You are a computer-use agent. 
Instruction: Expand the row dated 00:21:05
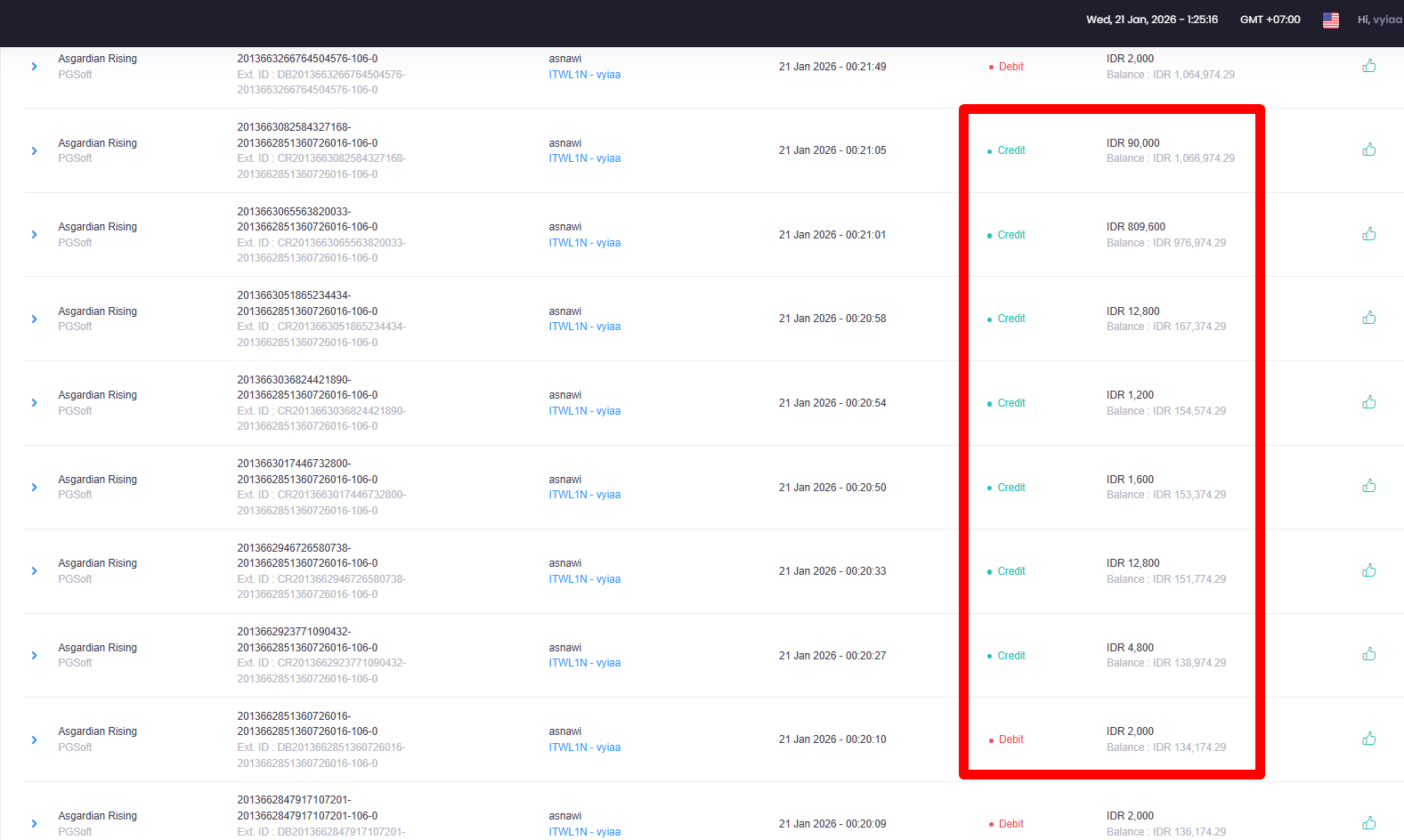pos(34,150)
